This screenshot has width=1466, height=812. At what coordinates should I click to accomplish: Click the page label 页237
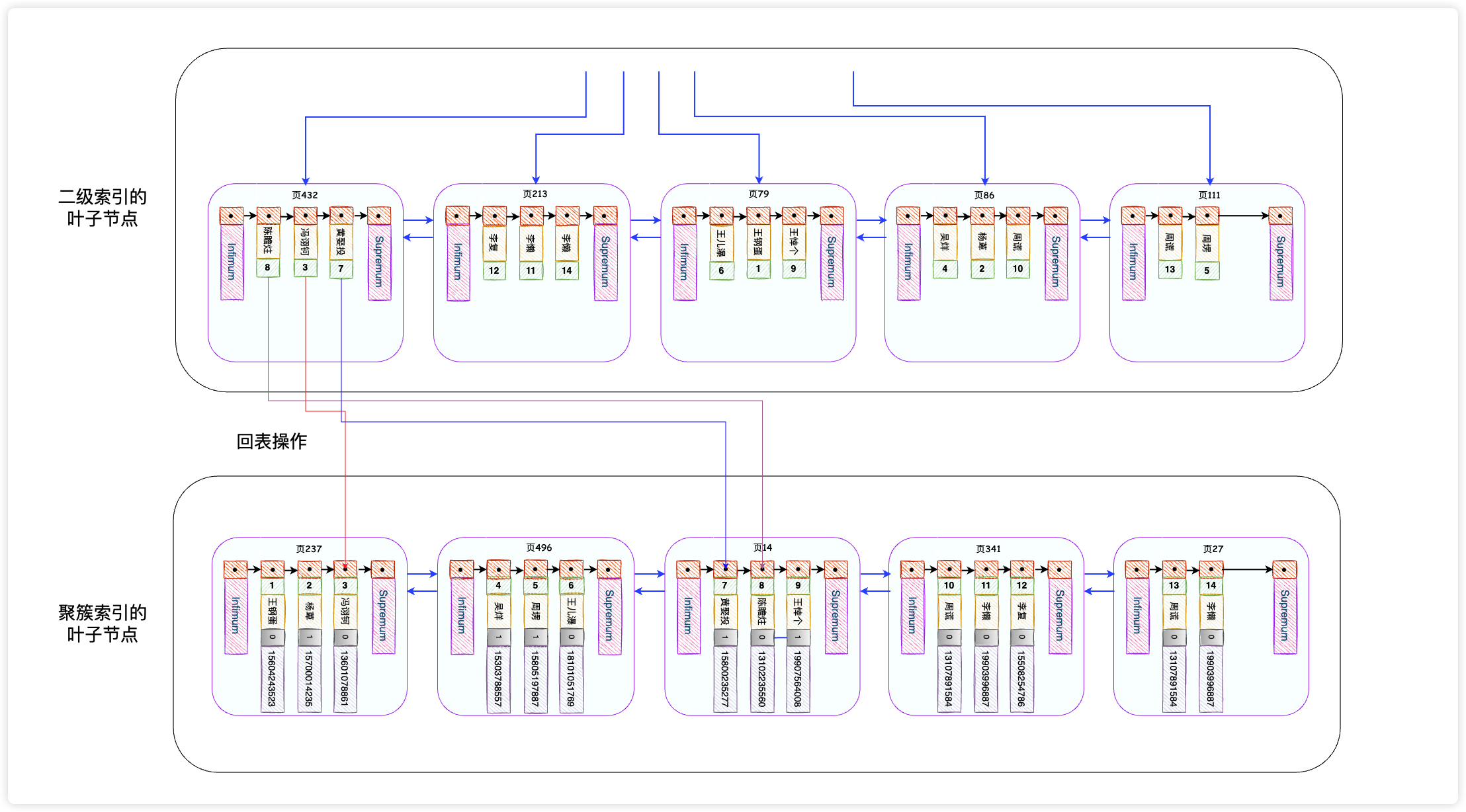[309, 549]
